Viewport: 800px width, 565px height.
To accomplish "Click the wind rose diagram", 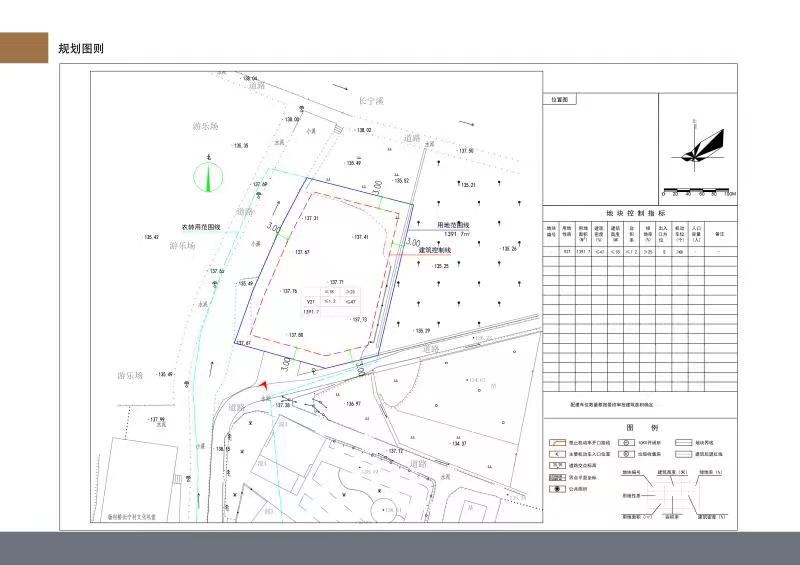I will pos(701,146).
